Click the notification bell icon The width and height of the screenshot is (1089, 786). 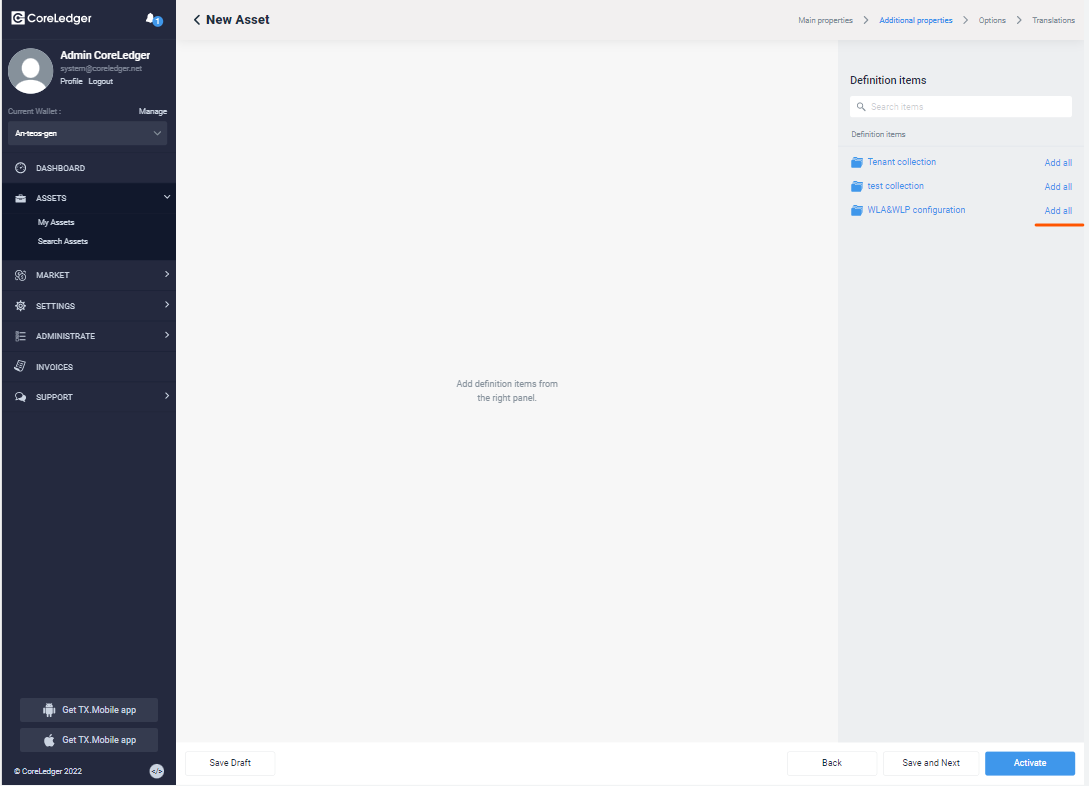point(152,19)
